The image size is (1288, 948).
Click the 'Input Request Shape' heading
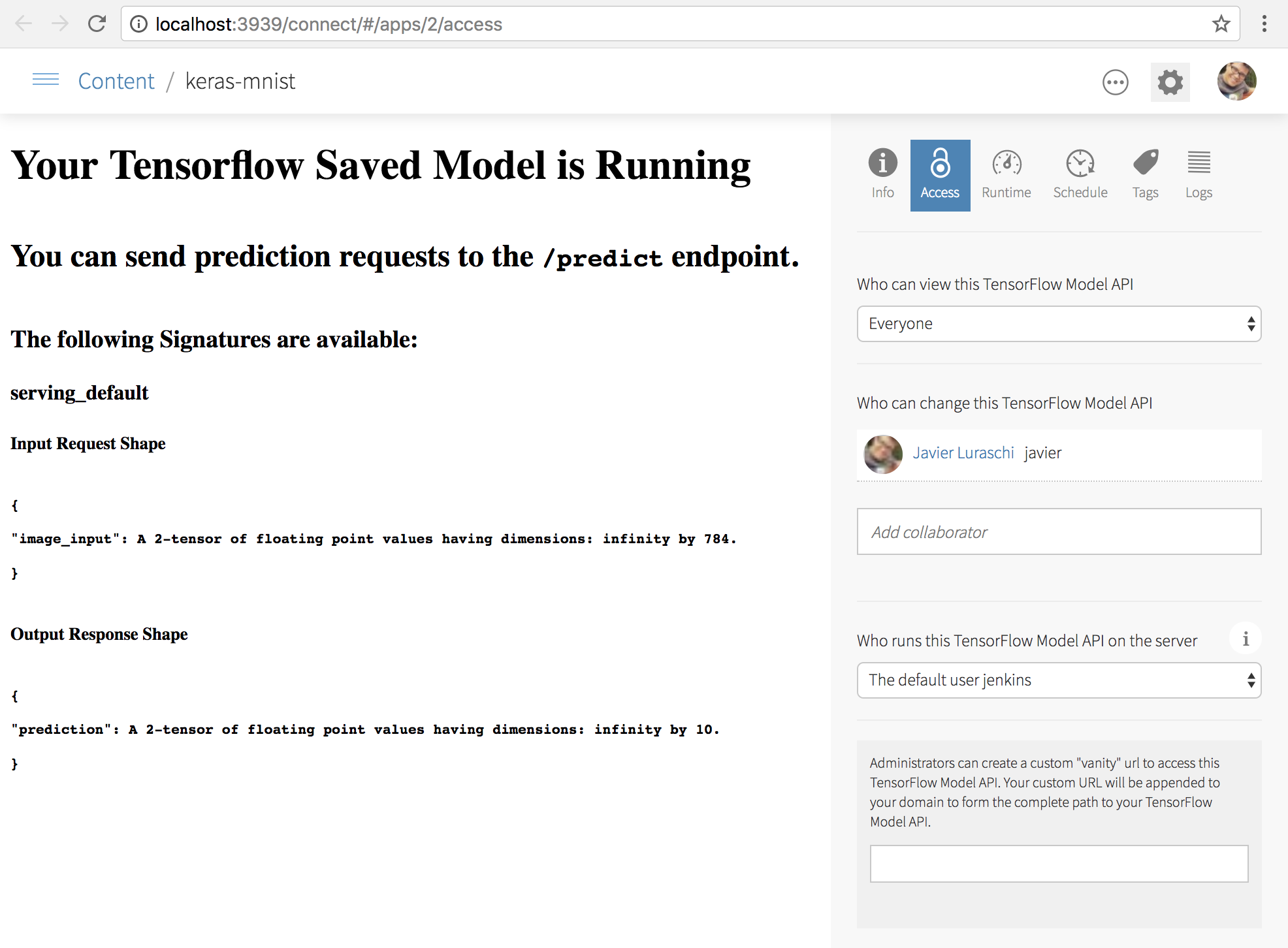(x=88, y=443)
